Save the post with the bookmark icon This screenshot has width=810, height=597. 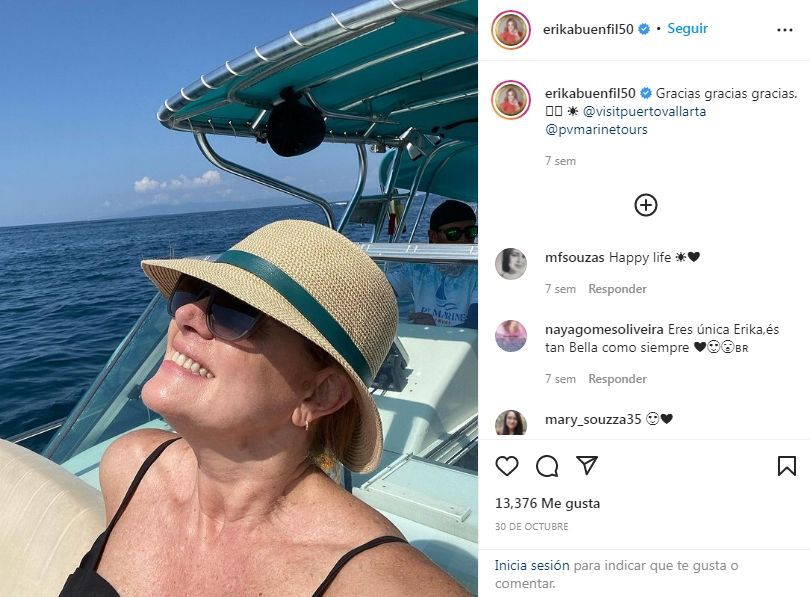tap(787, 466)
